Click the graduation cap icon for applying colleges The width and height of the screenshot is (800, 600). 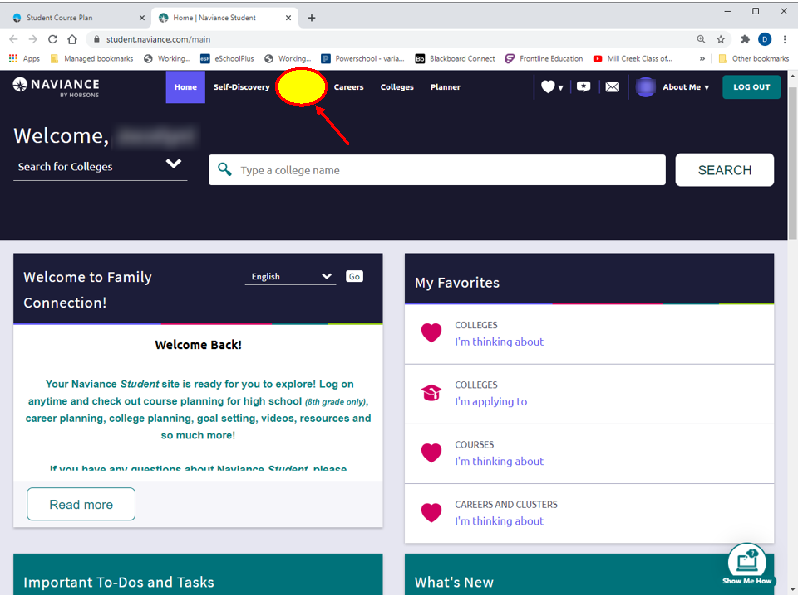tap(431, 392)
